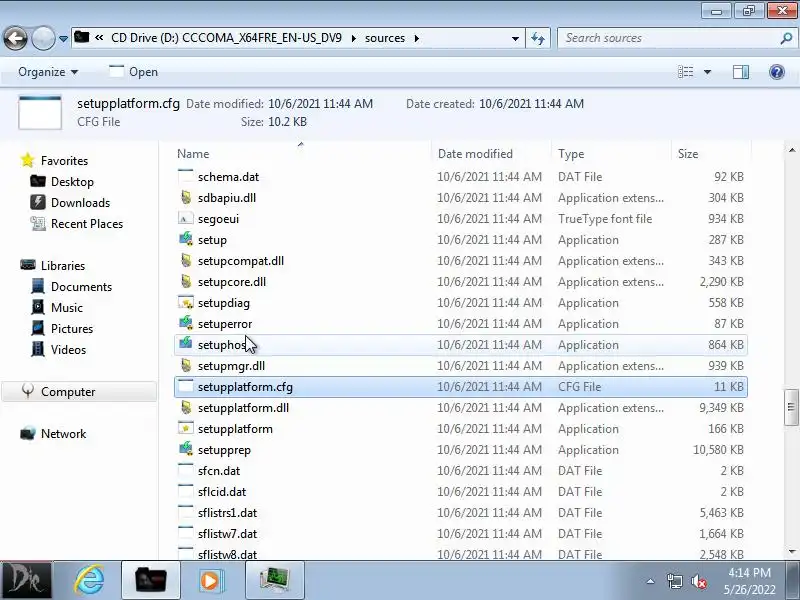This screenshot has height=600, width=800.
Task: Select the segoeui font file icon
Action: point(186,218)
